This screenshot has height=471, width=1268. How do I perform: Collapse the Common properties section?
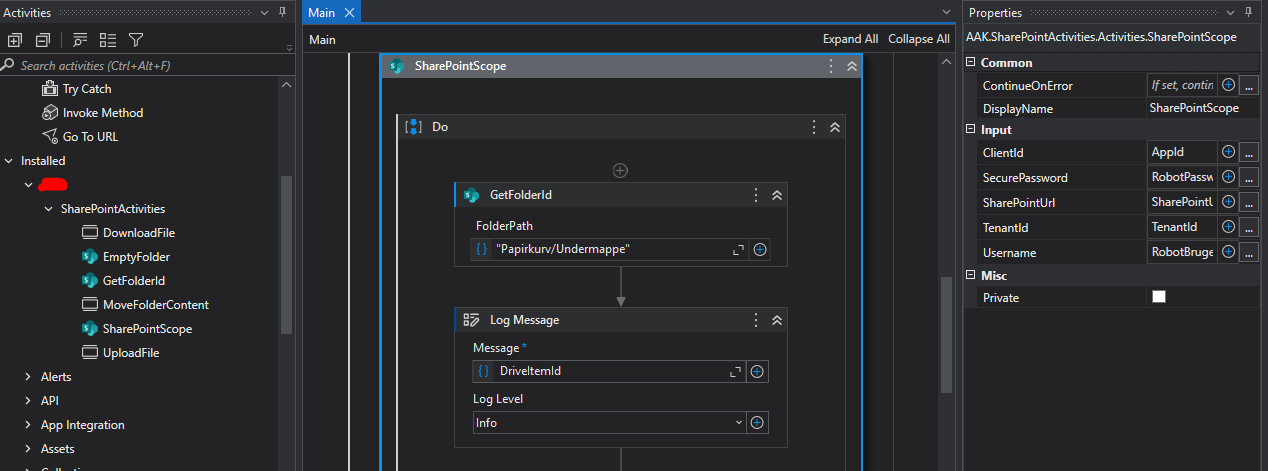(970, 63)
